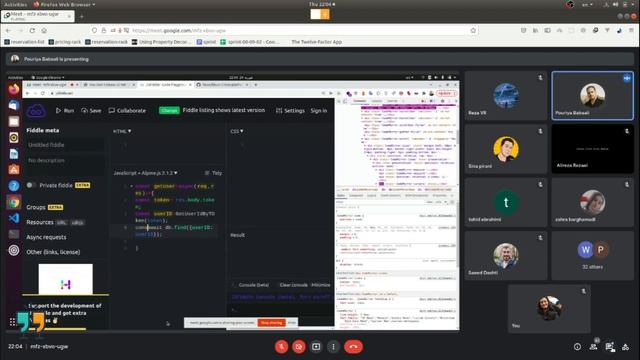This screenshot has height=360, width=640.
Task: Click the Run button in JSFiddle
Action: click(x=65, y=111)
